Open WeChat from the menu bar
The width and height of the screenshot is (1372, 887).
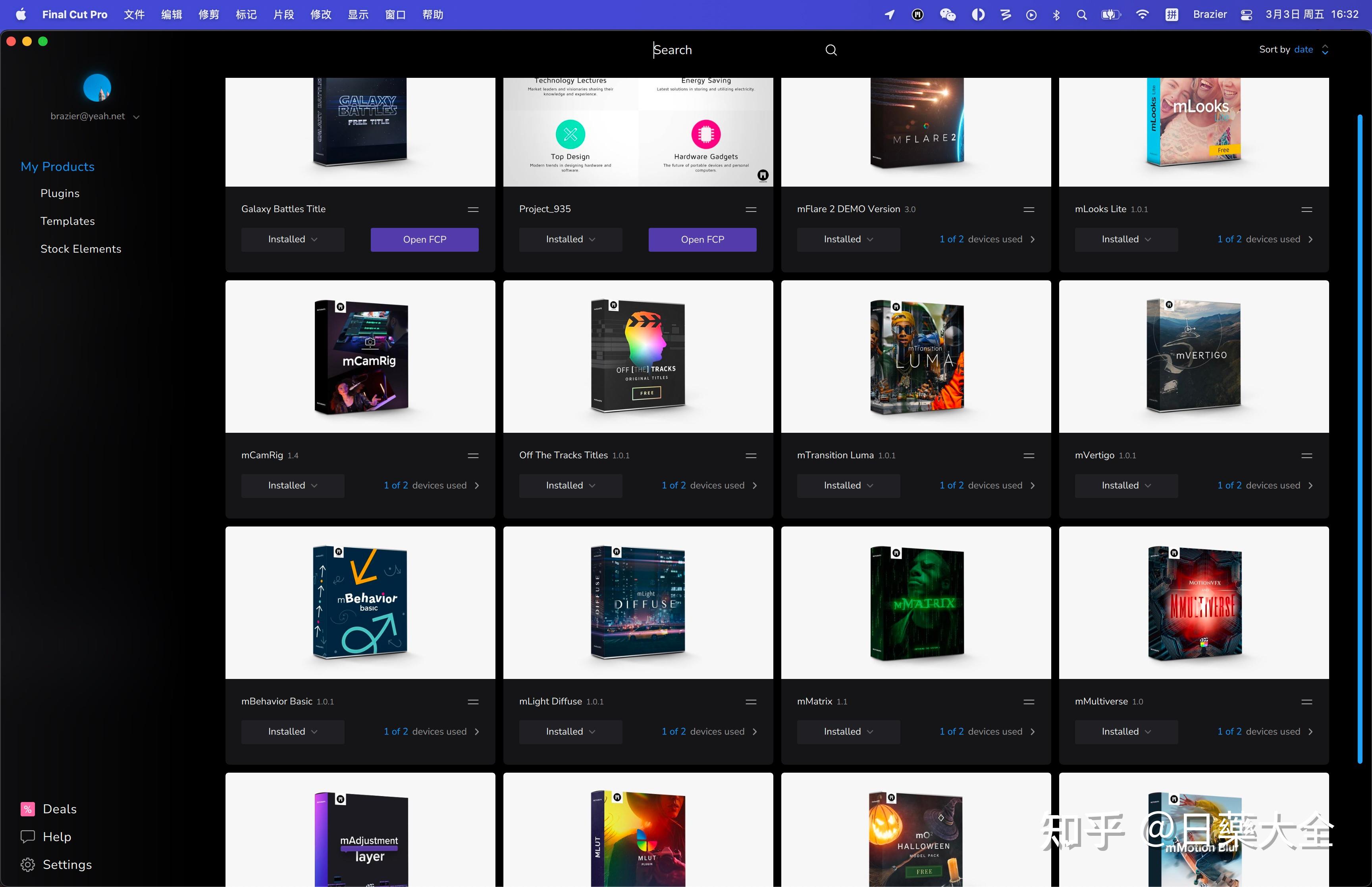click(x=947, y=14)
